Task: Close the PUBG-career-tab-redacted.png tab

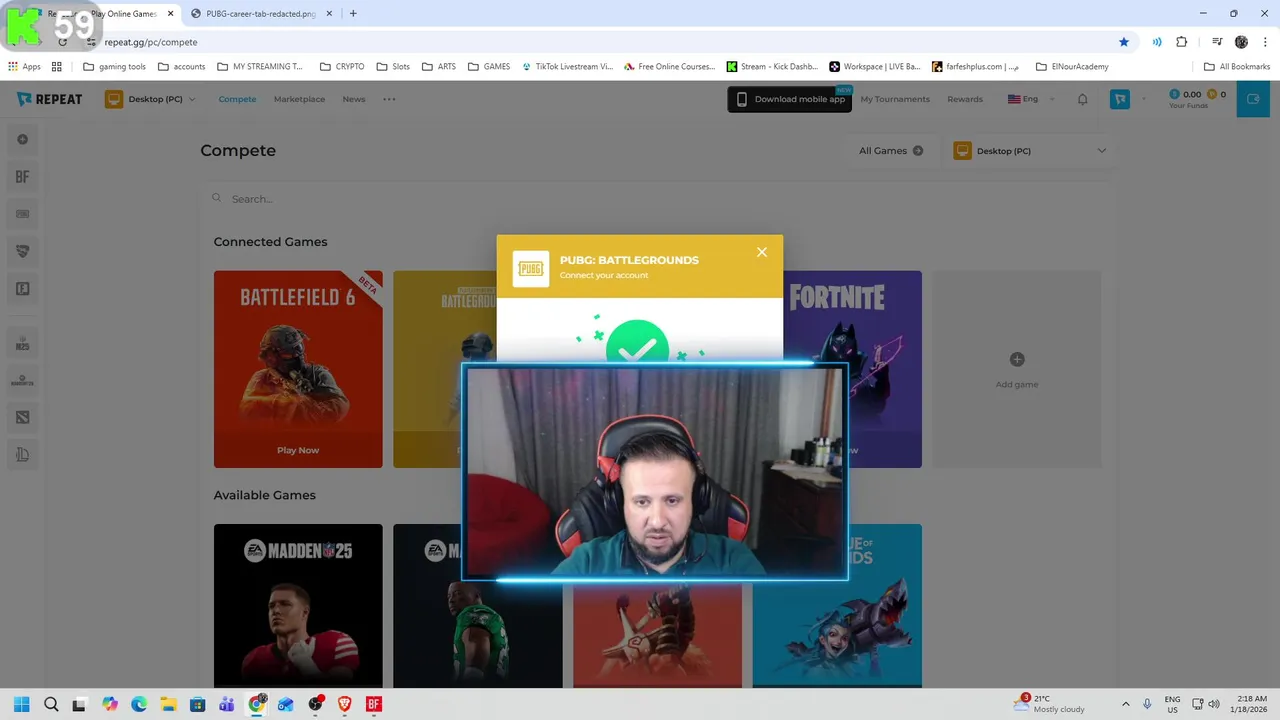Action: coord(329,14)
